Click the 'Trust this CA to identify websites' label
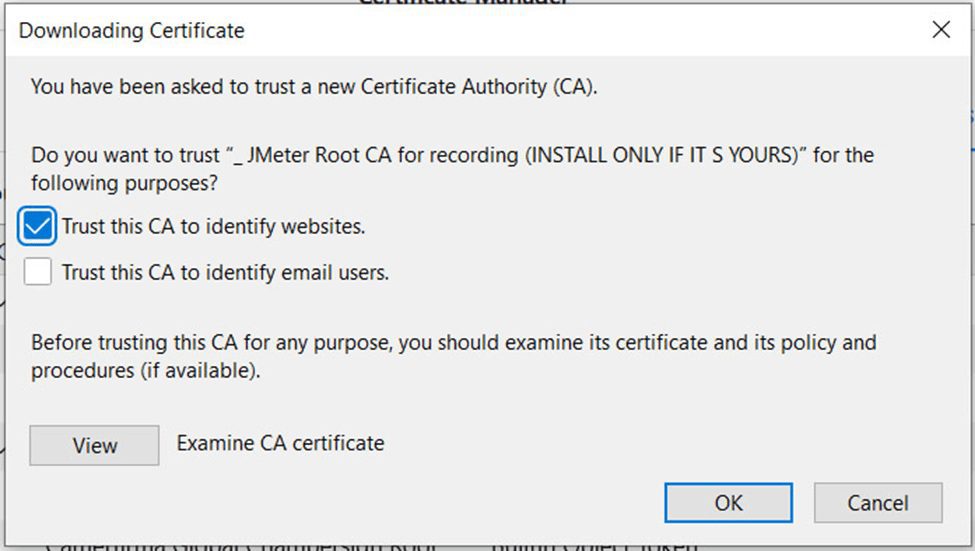Viewport: 975px width, 551px height. (x=213, y=226)
